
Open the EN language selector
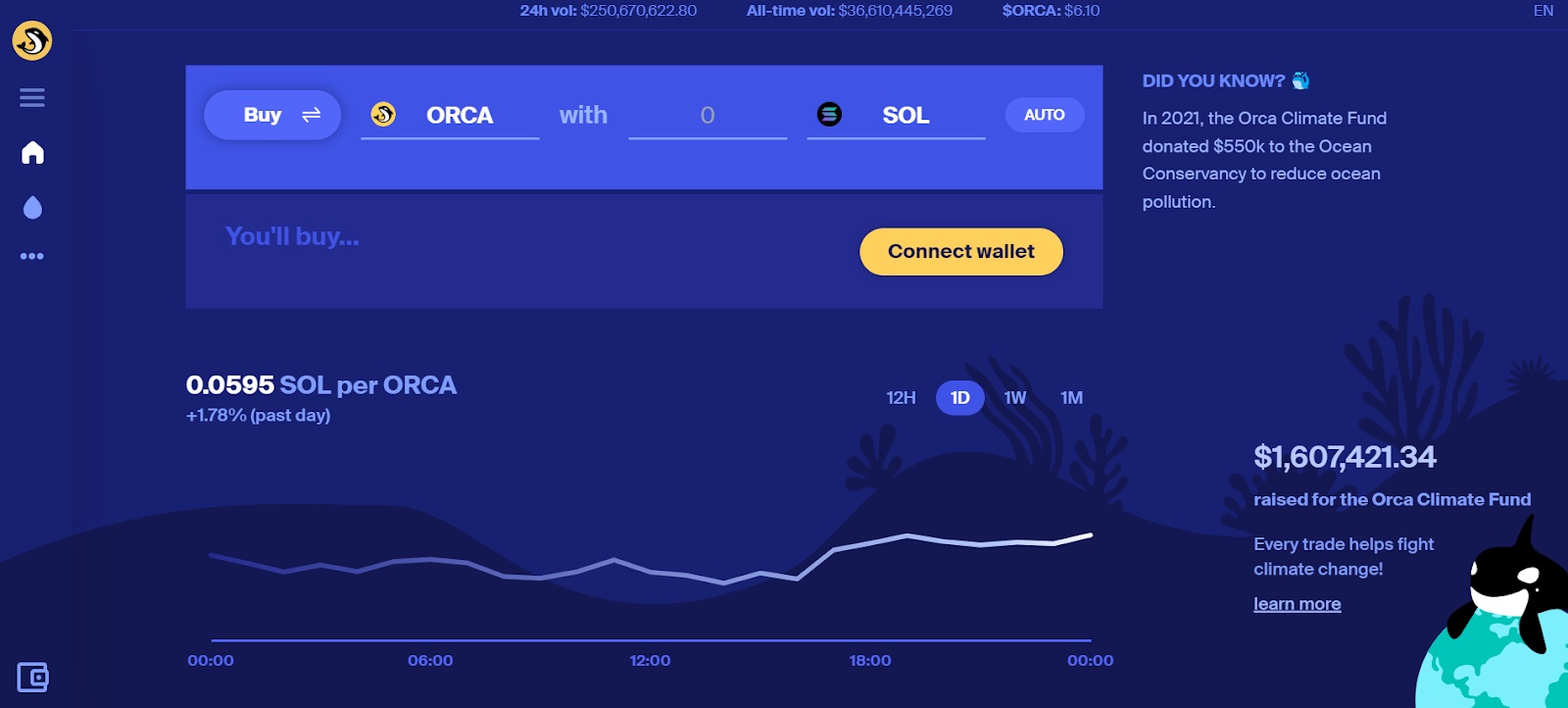pyautogui.click(x=1543, y=11)
